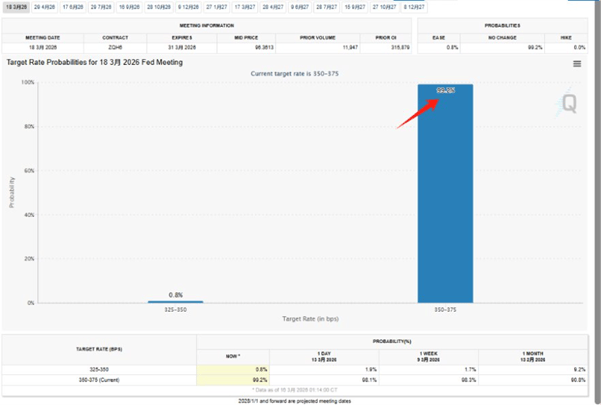Click the 0.8% label above small bar
This screenshot has width=601, height=405.
(175, 294)
